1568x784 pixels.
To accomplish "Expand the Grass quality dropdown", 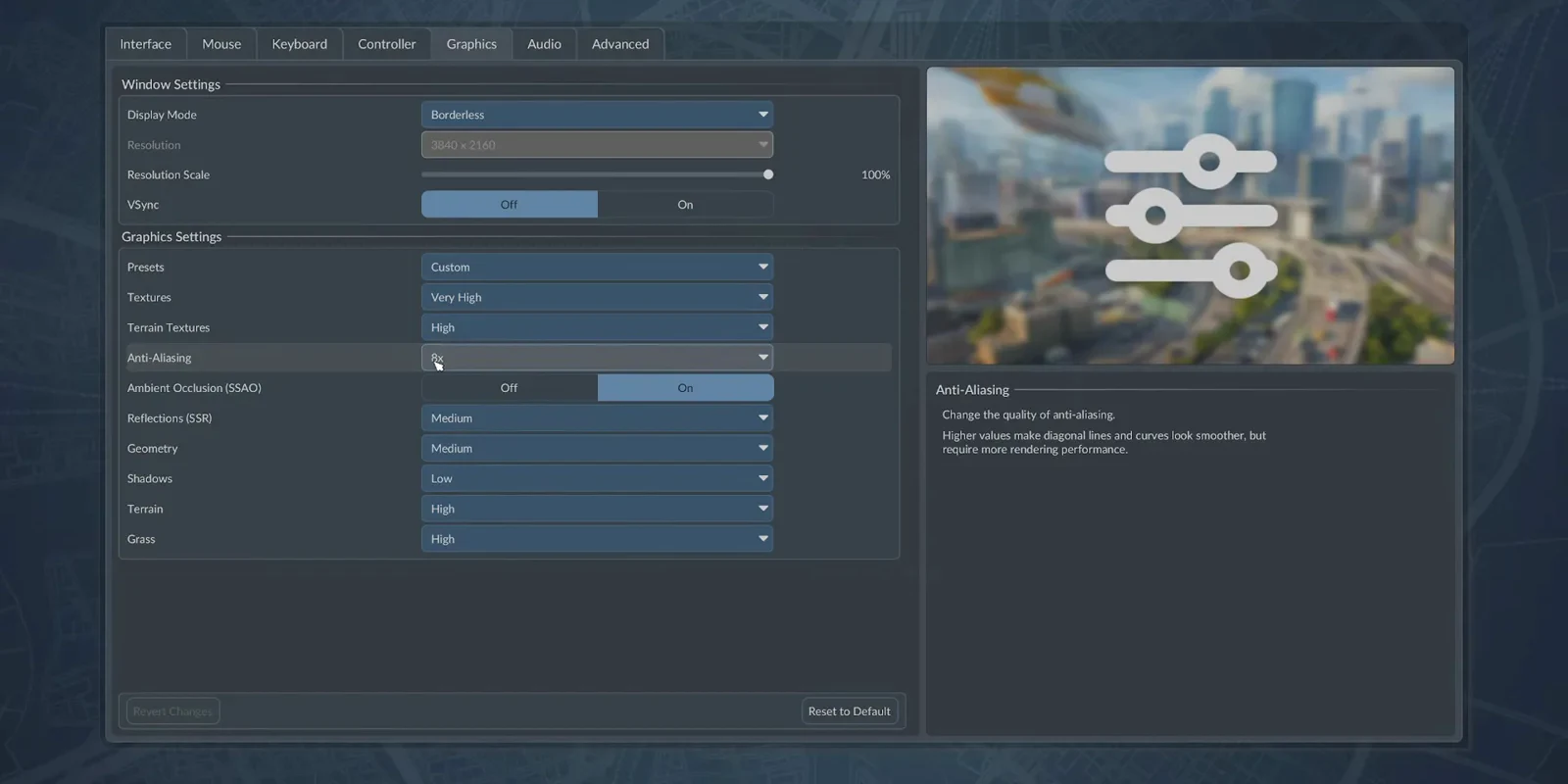I will 597,540.
